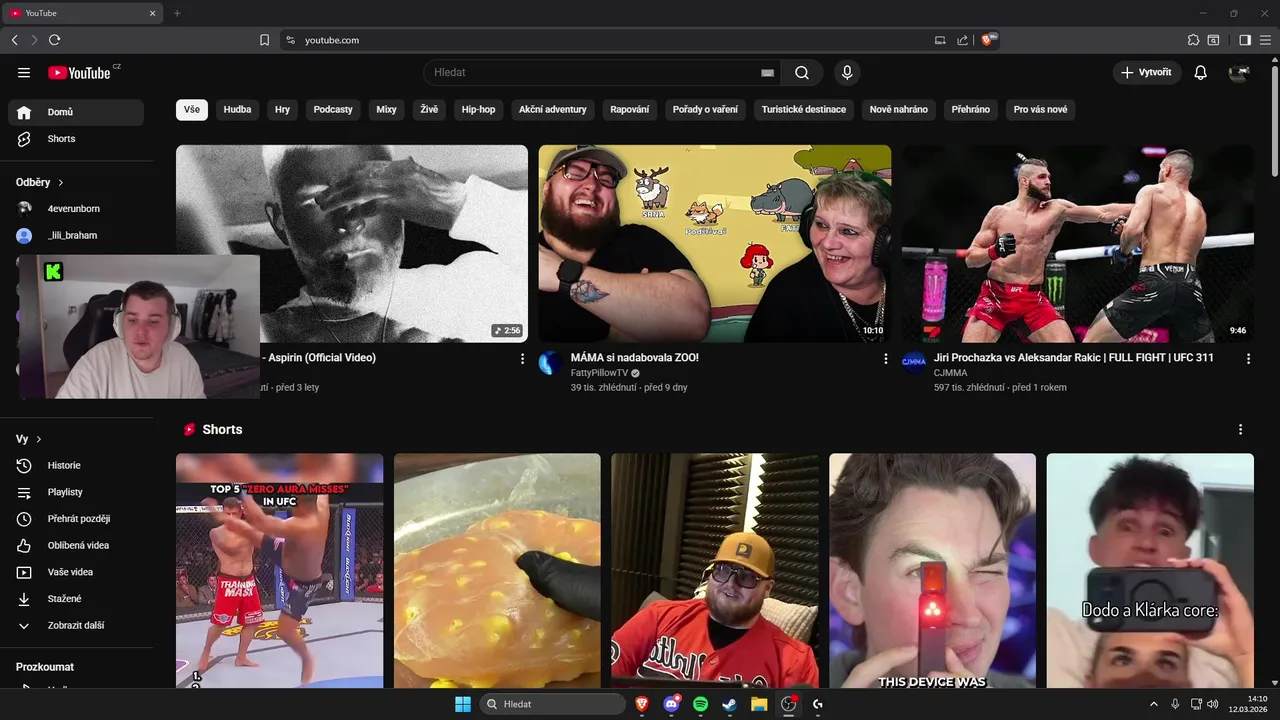Open the 4everunborn subscription channel
The height and width of the screenshot is (720, 1280).
(x=76, y=209)
